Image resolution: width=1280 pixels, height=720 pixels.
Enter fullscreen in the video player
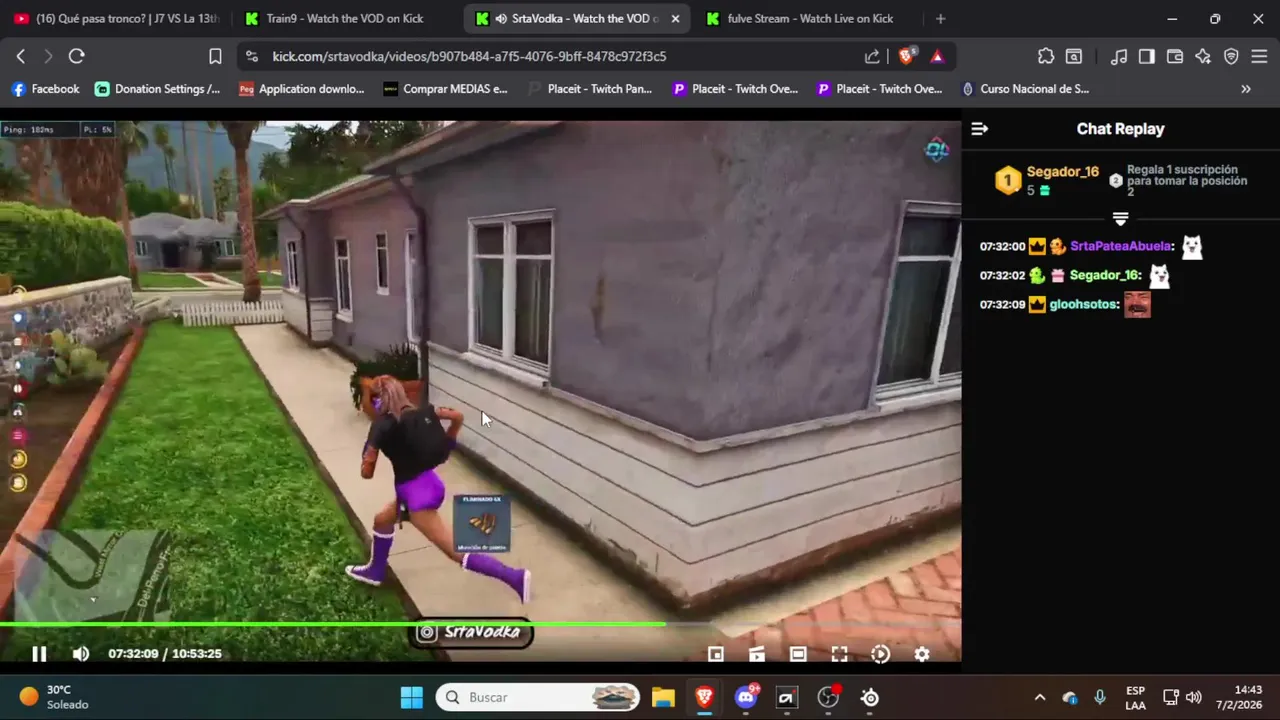pos(839,654)
